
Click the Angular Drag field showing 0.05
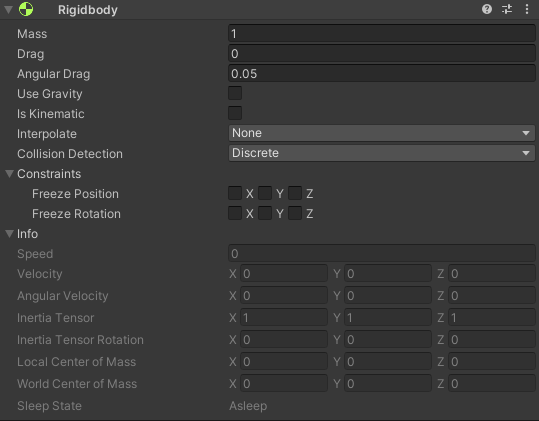382,73
